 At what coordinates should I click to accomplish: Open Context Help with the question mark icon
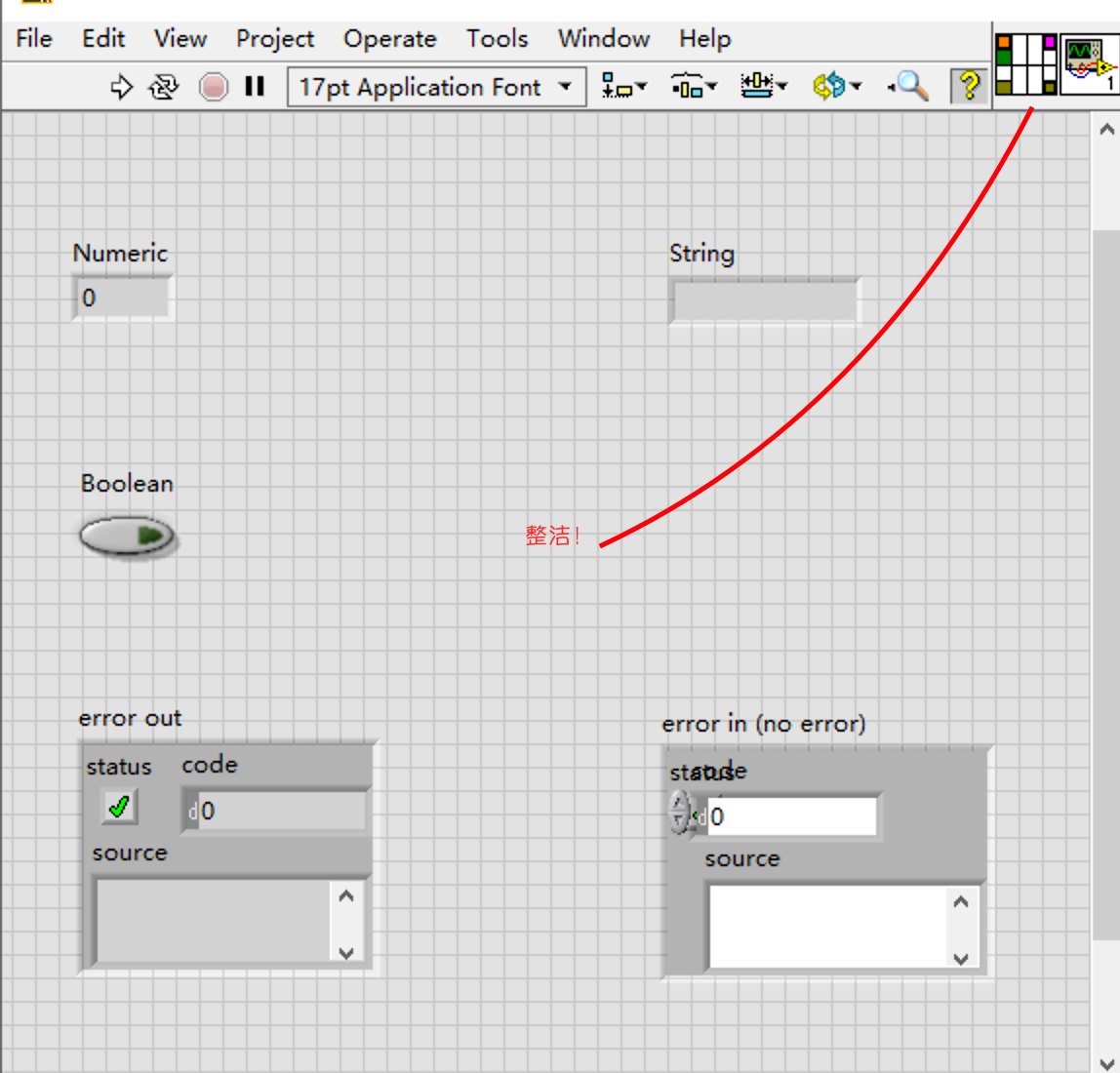click(969, 87)
